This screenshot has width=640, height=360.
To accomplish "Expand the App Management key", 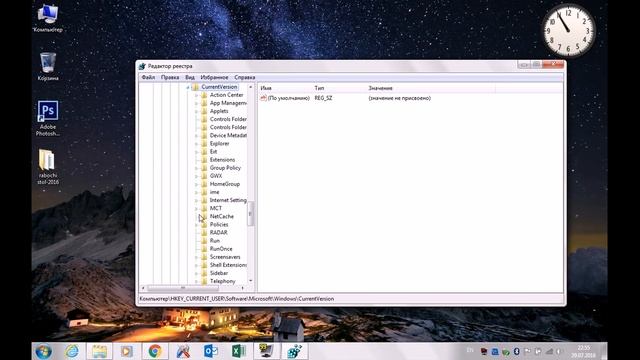I will (196, 103).
